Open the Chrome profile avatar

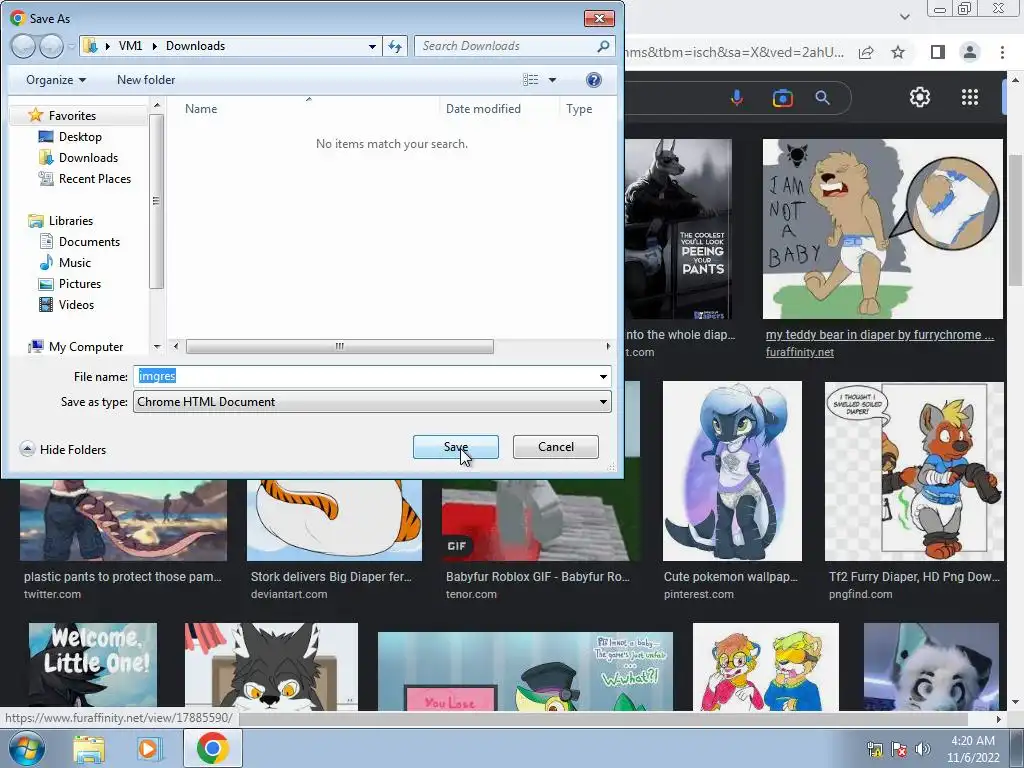(x=970, y=52)
